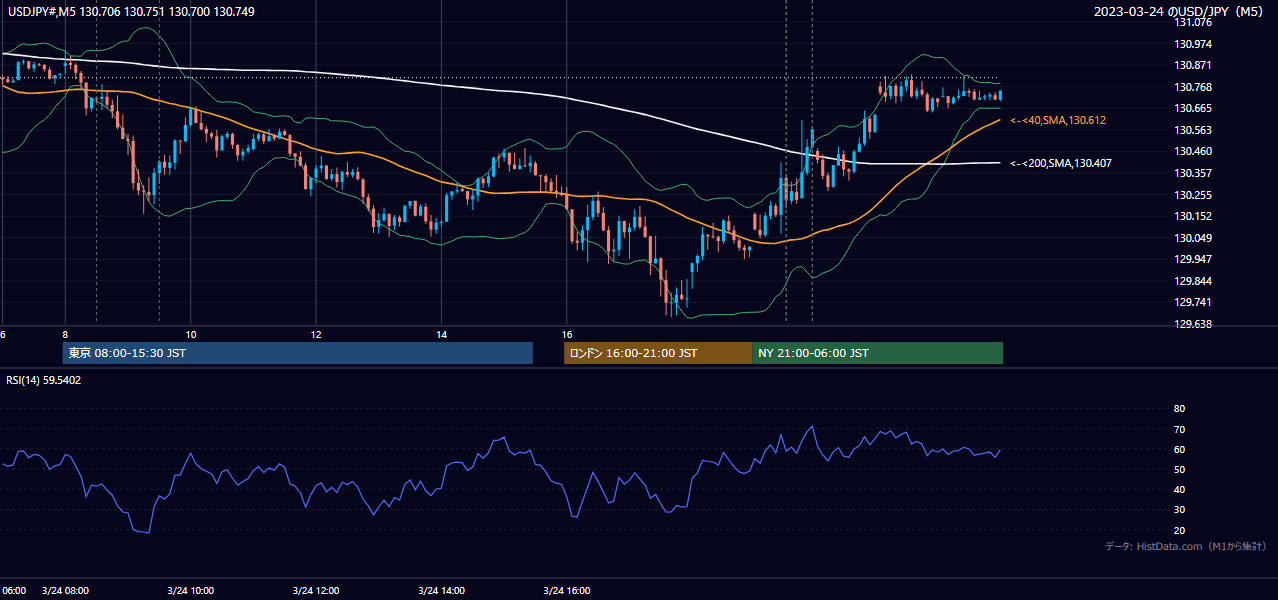The height and width of the screenshot is (600, 1278).
Task: Click price axis value 130.563
Action: tap(1192, 130)
